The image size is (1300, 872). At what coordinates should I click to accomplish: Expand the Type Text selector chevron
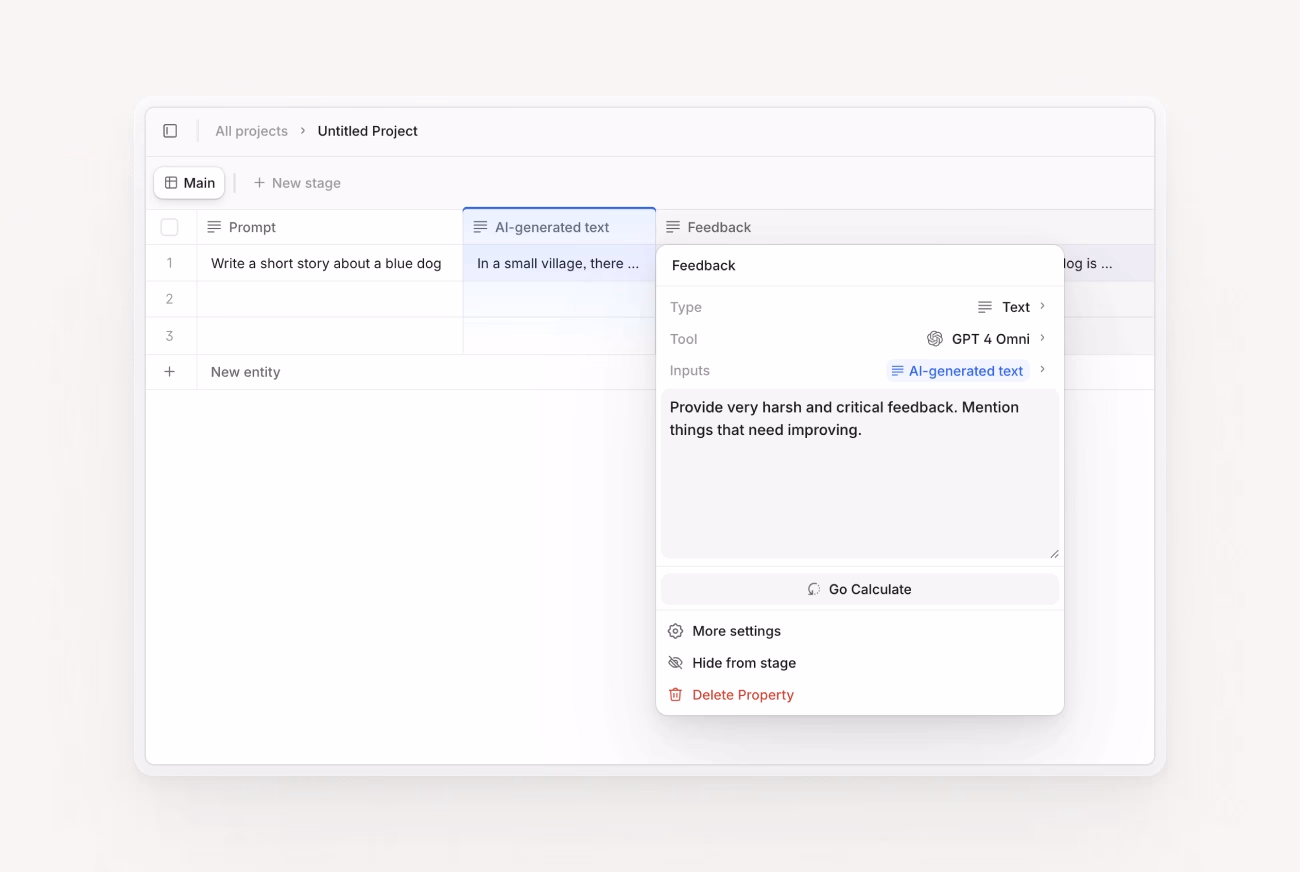pyautogui.click(x=1042, y=307)
